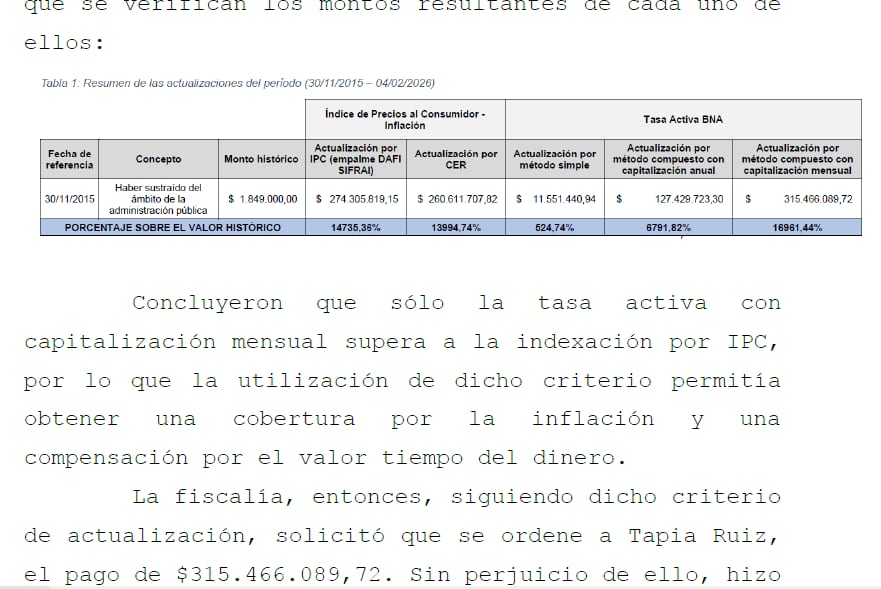Click the date cell '30/11/2015'

70,199
